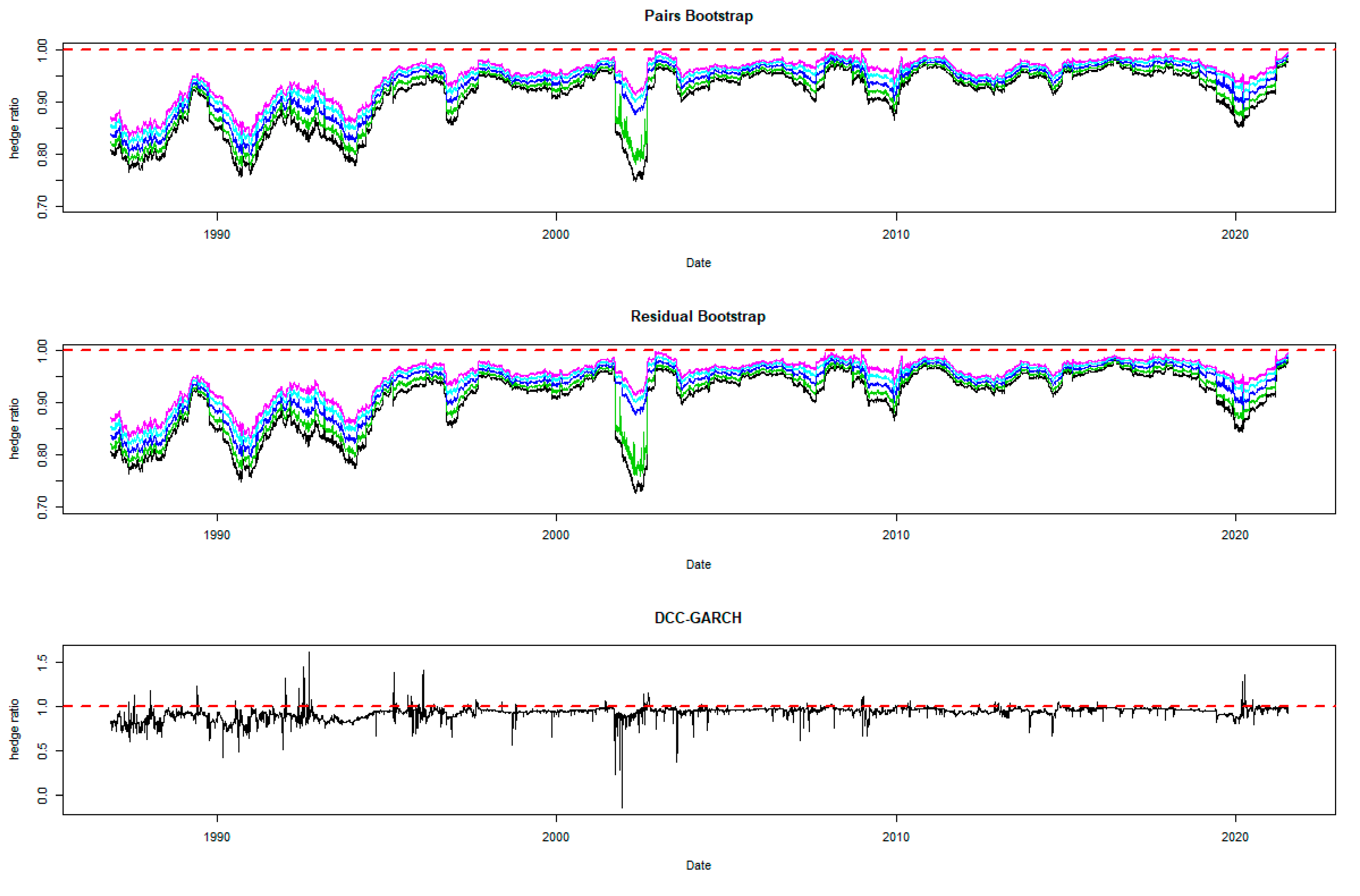Image resolution: width=1360 pixels, height=896 pixels.
Task: Click the 0.80 y-axis tick in Residual Bootstrap
Action: point(42,455)
